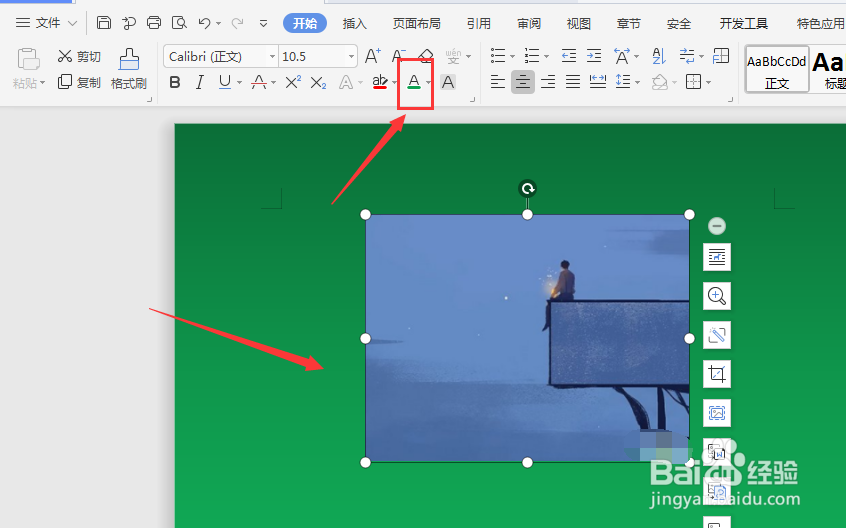The width and height of the screenshot is (846, 528).
Task: Open the paragraph group dialog launcher
Action: pyautogui.click(x=731, y=100)
